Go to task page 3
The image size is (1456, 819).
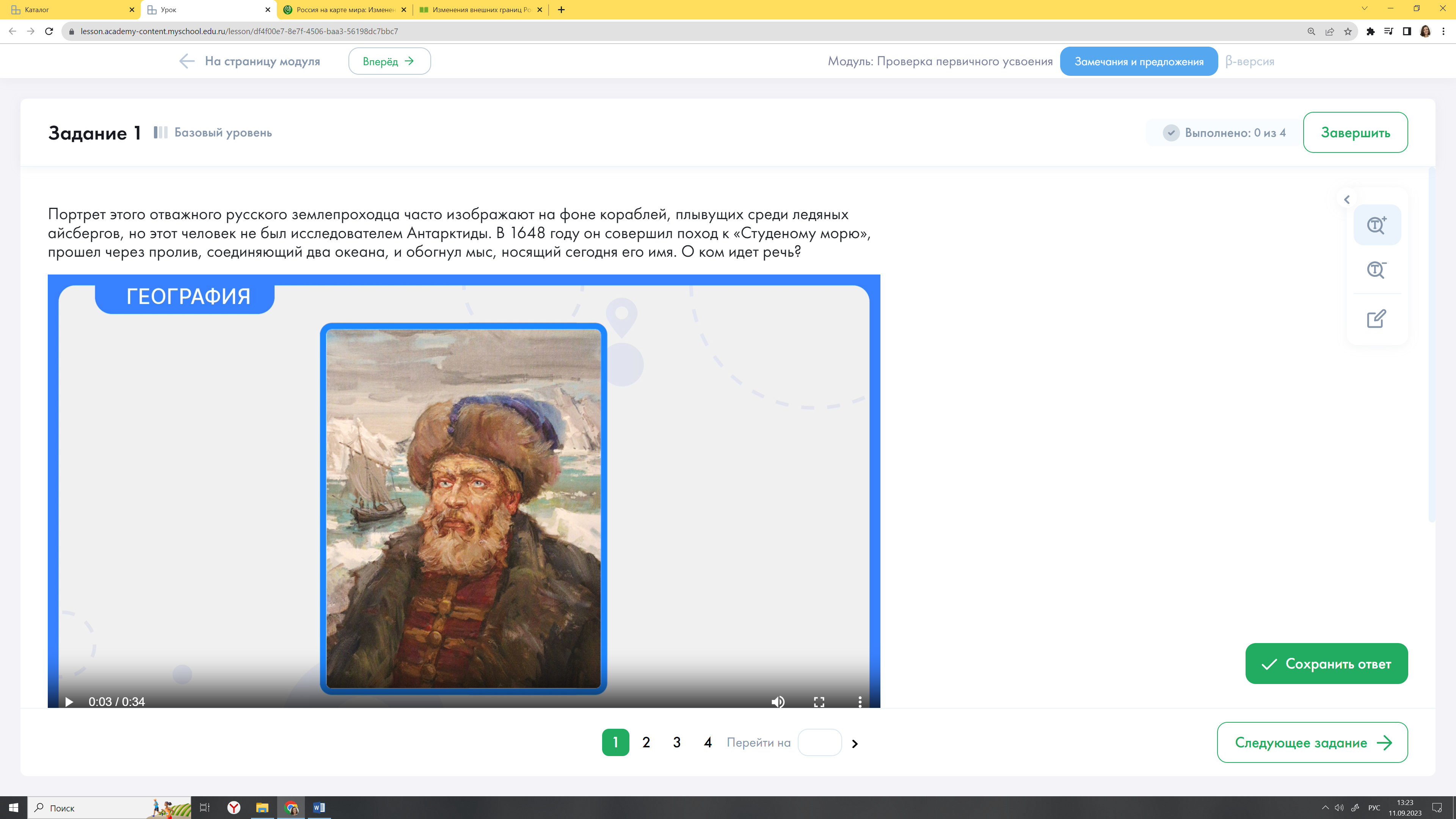pyautogui.click(x=676, y=742)
